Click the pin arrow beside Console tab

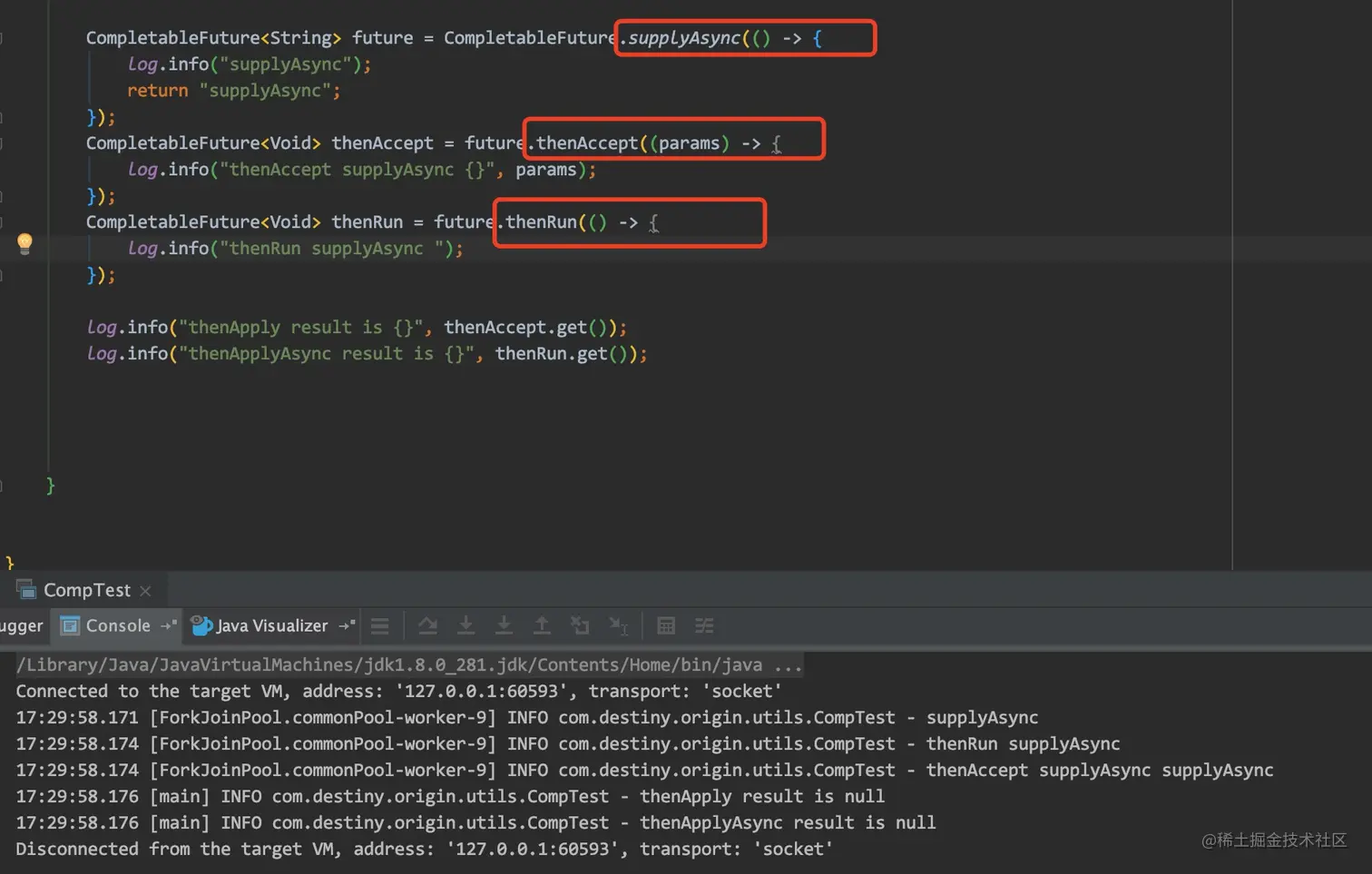169,625
